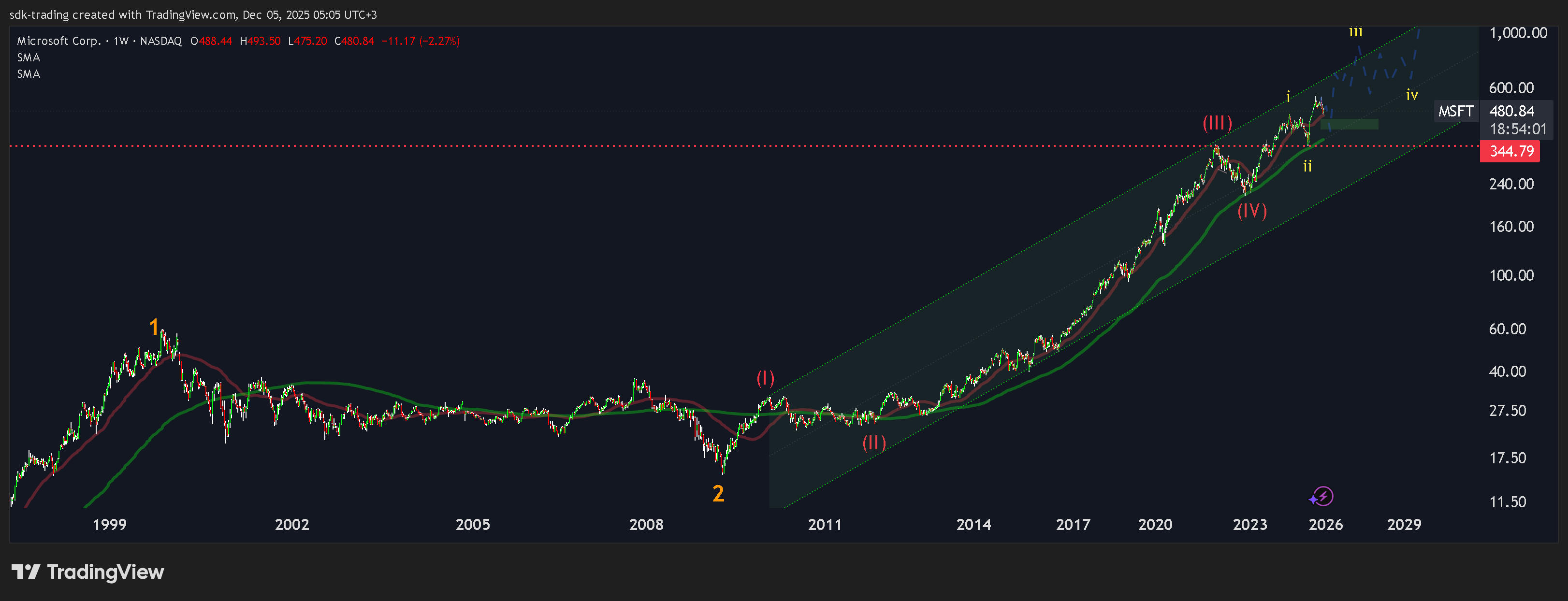
Task: Click the 11.50 price axis label
Action: pyautogui.click(x=1508, y=502)
